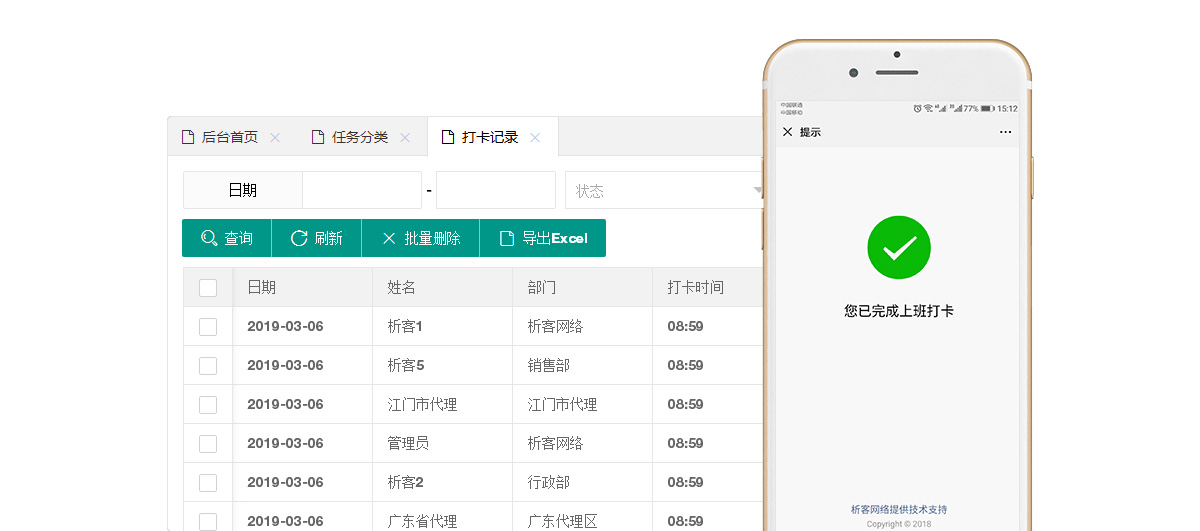This screenshot has width=1200, height=531.
Task: Click the document icon on 打卡记录 tab
Action: tap(448, 137)
